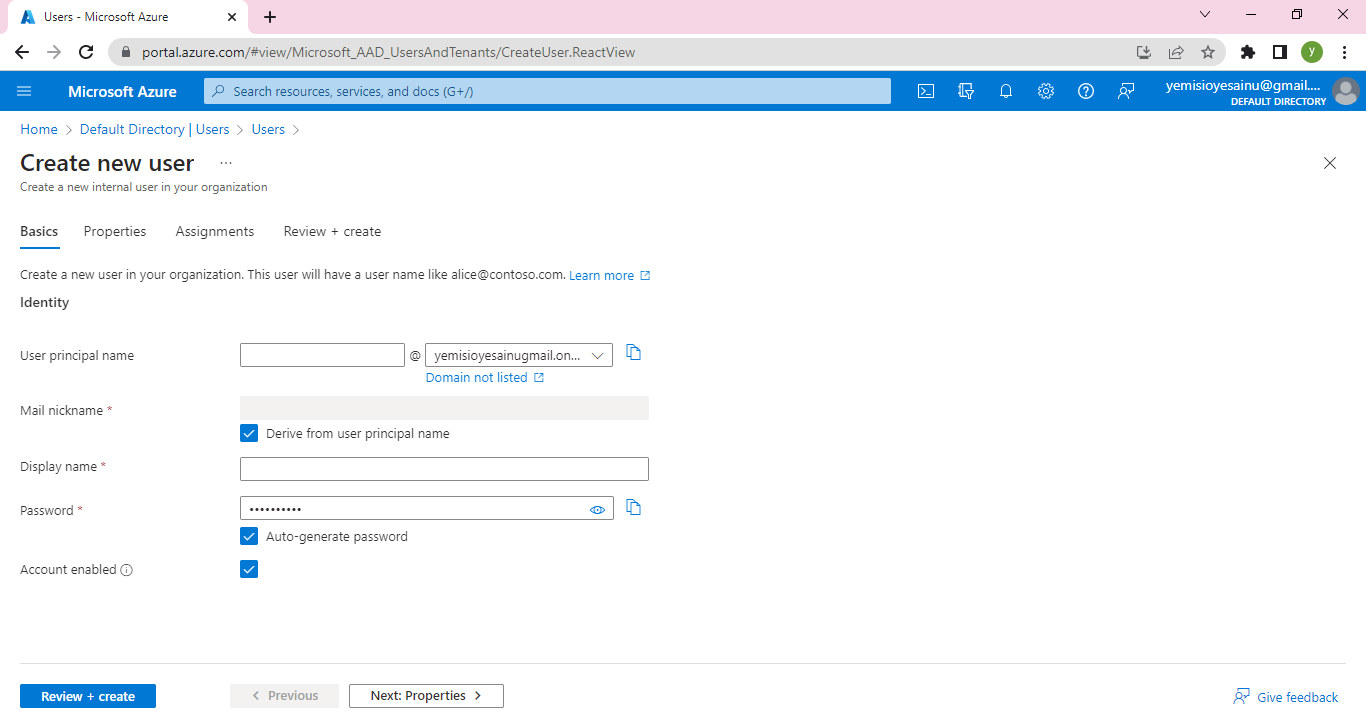Viewport: 1366px width, 728px height.
Task: Reload the Azure portal page
Action: (x=86, y=52)
